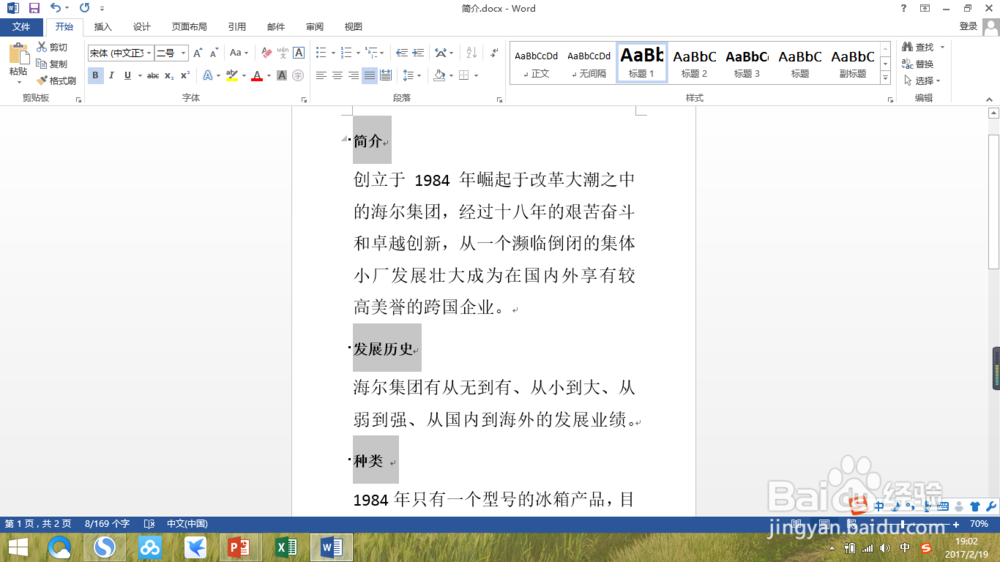Apply 副标题 subtitle style
This screenshot has height=562, width=1000.
[x=853, y=63]
